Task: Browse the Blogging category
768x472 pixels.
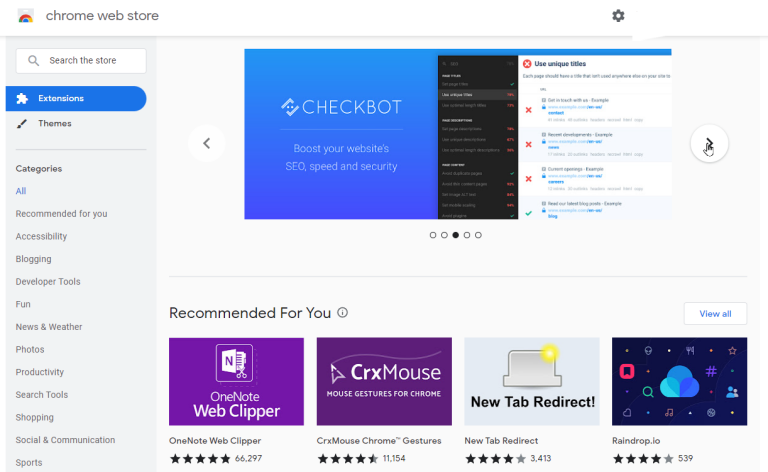Action: click(x=33, y=259)
